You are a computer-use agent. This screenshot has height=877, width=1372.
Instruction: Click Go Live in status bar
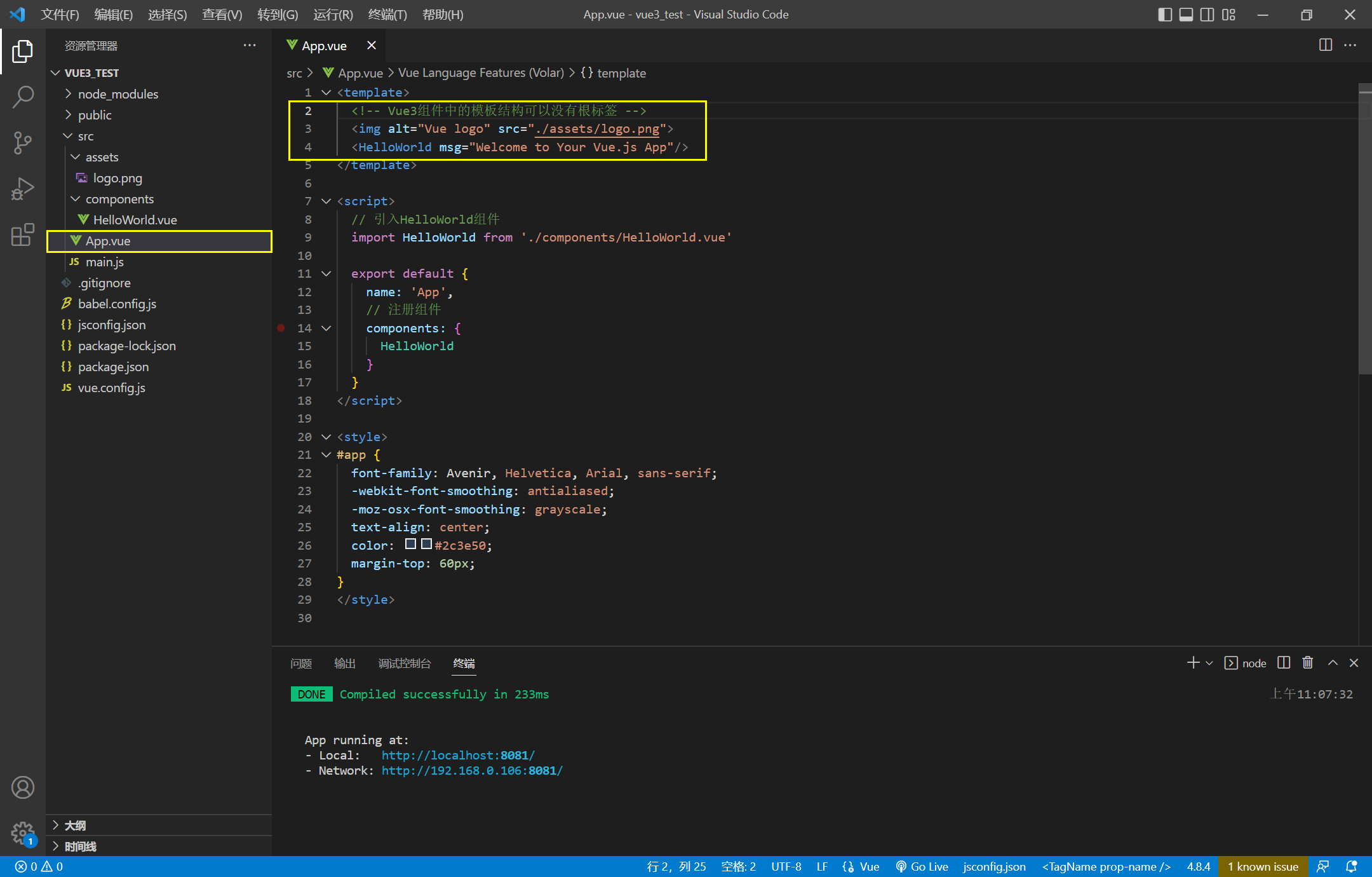click(922, 866)
